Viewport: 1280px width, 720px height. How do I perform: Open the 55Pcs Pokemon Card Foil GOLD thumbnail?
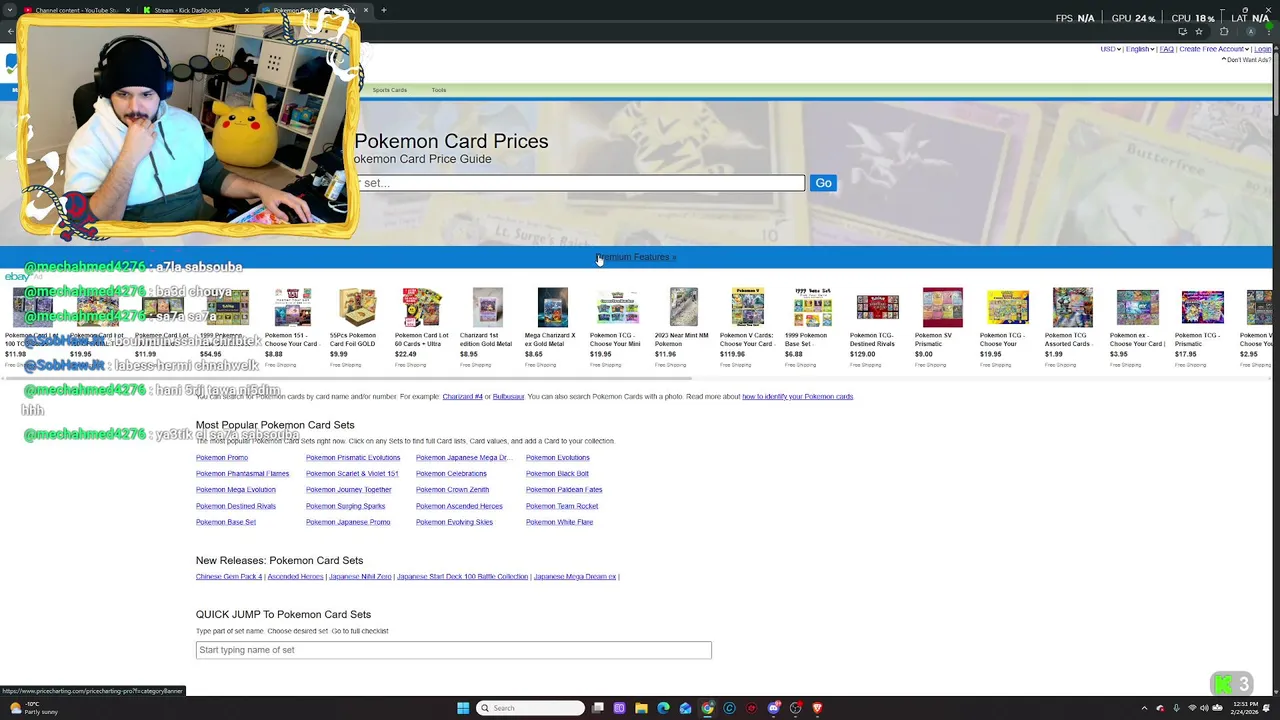point(357,308)
